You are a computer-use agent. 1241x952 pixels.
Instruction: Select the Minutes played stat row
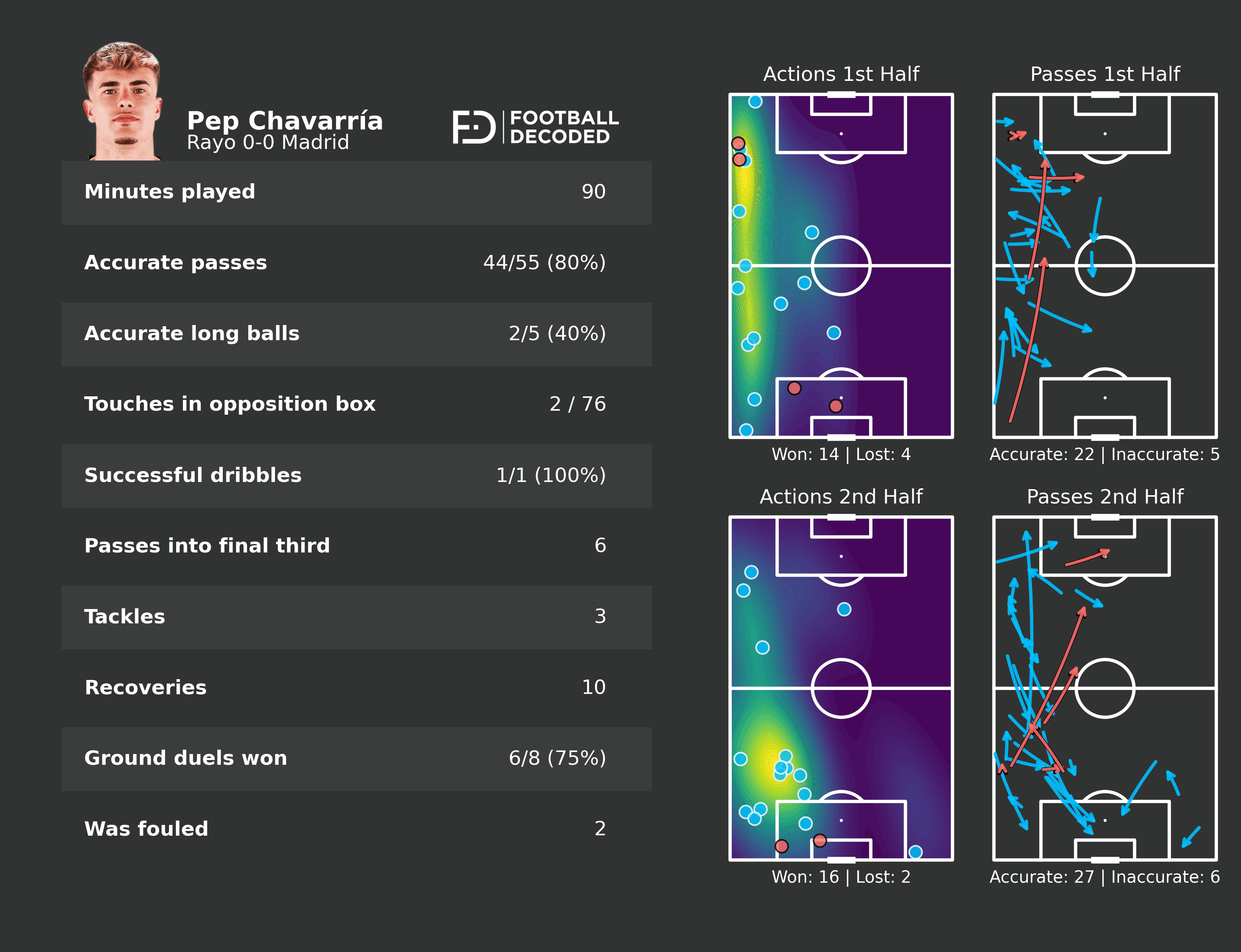point(356,192)
